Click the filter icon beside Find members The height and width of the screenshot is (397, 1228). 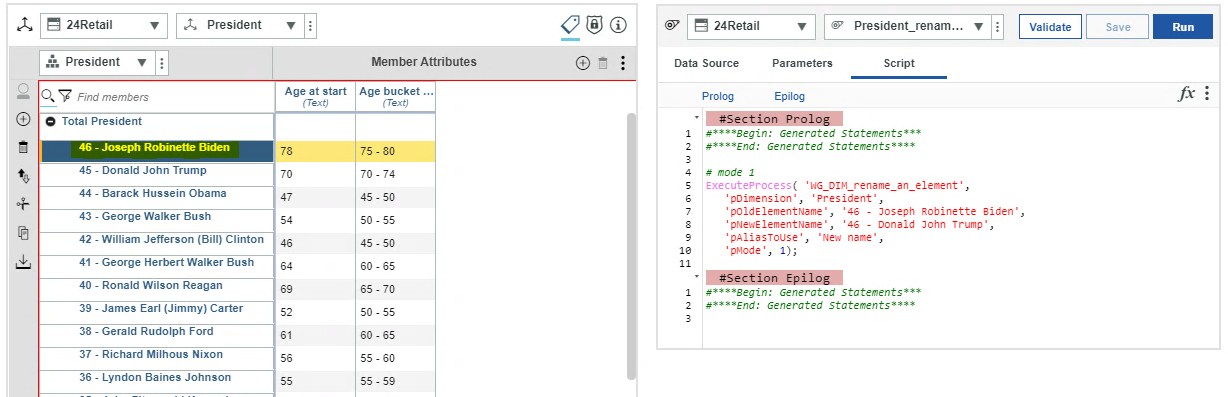[65, 96]
